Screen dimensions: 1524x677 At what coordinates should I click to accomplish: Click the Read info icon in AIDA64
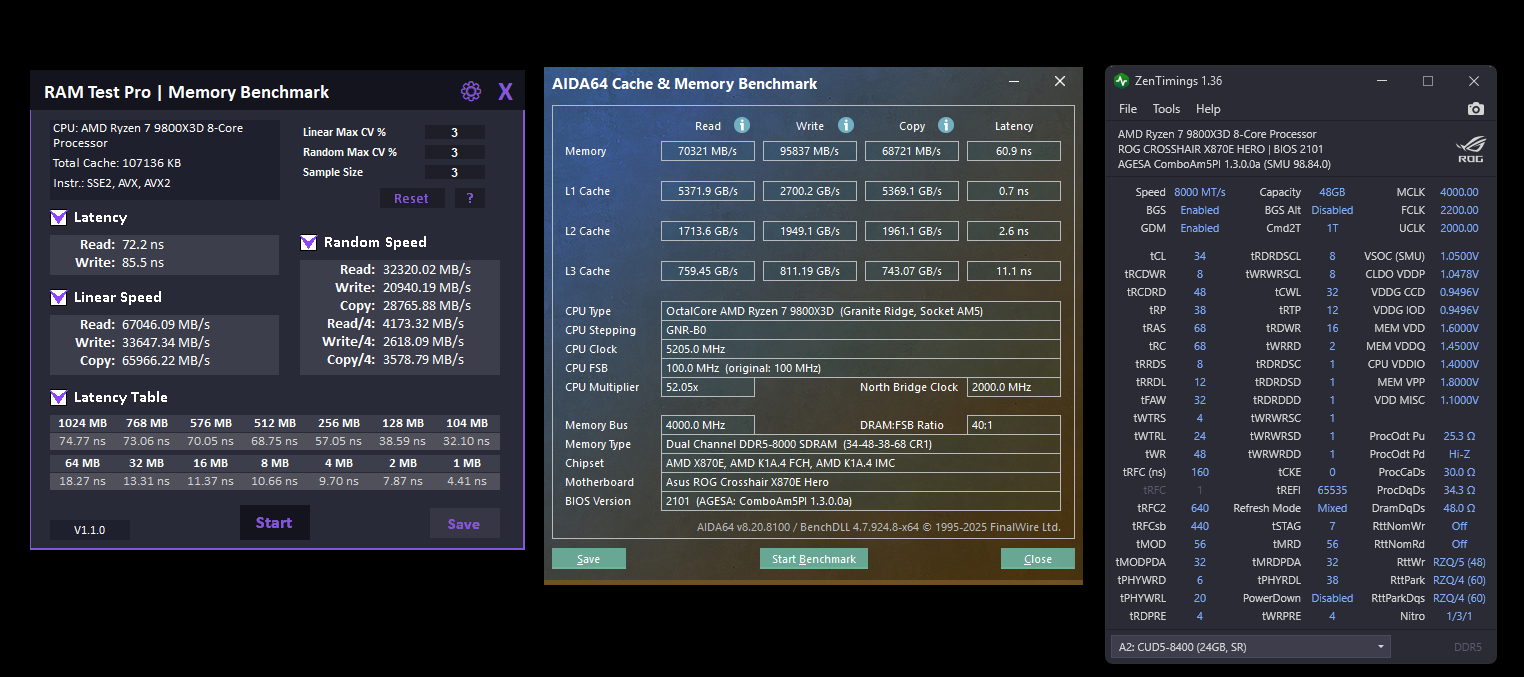pos(742,125)
